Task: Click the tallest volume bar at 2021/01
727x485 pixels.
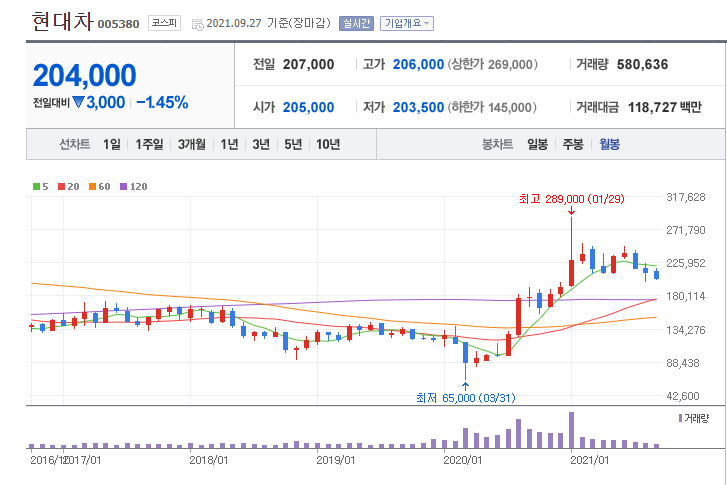Action: [x=571, y=430]
